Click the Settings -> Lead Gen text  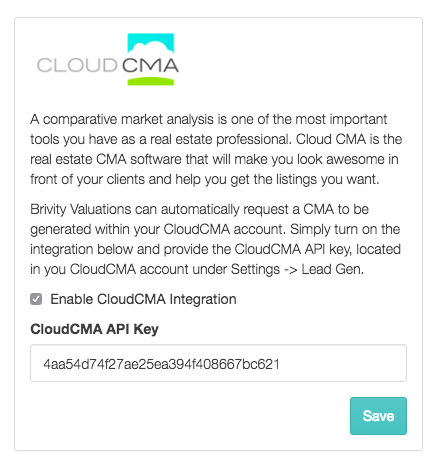[x=297, y=269]
